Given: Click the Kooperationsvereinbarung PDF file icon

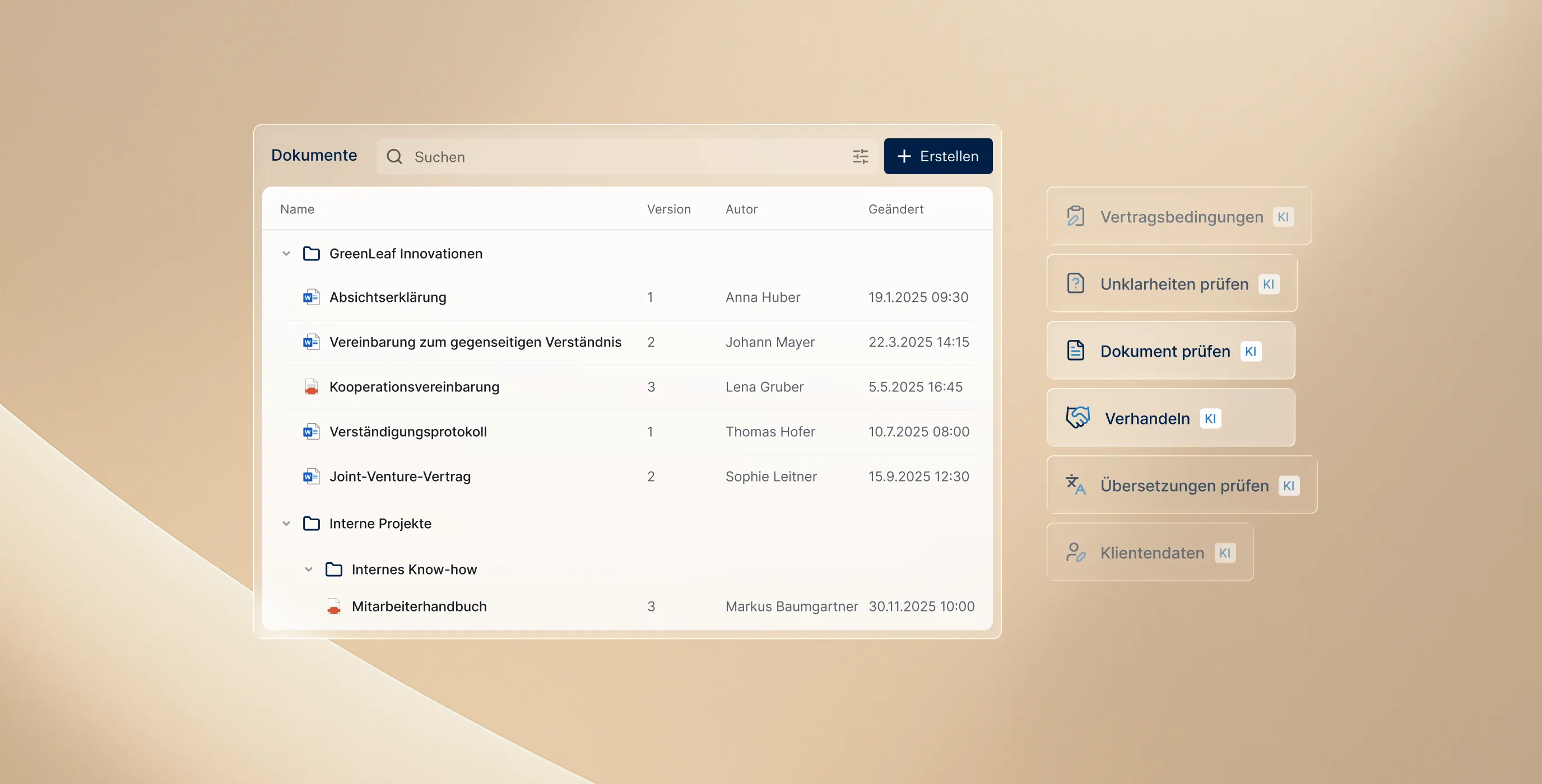Looking at the screenshot, I should (310, 387).
